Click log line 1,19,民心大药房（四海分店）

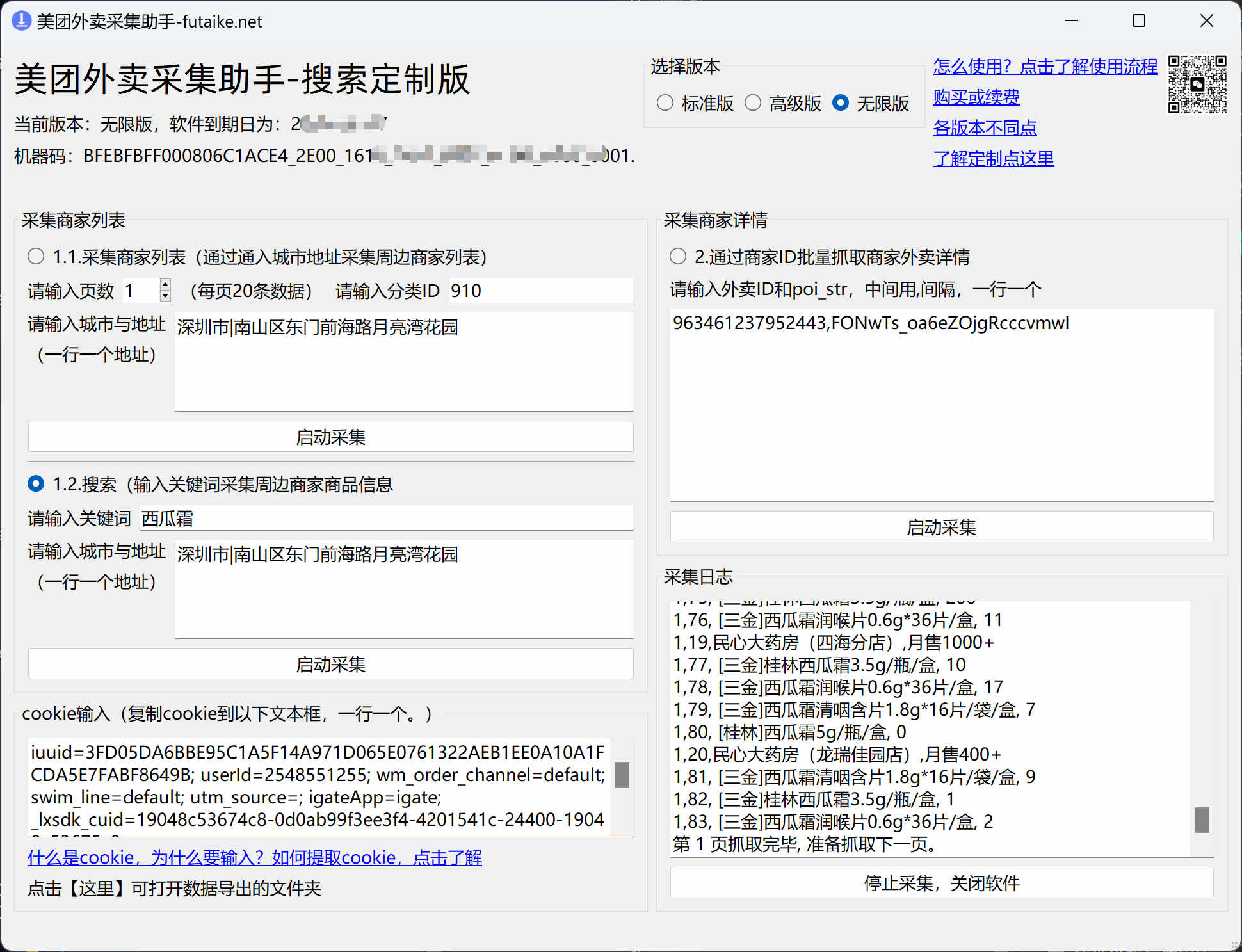[x=834, y=642]
